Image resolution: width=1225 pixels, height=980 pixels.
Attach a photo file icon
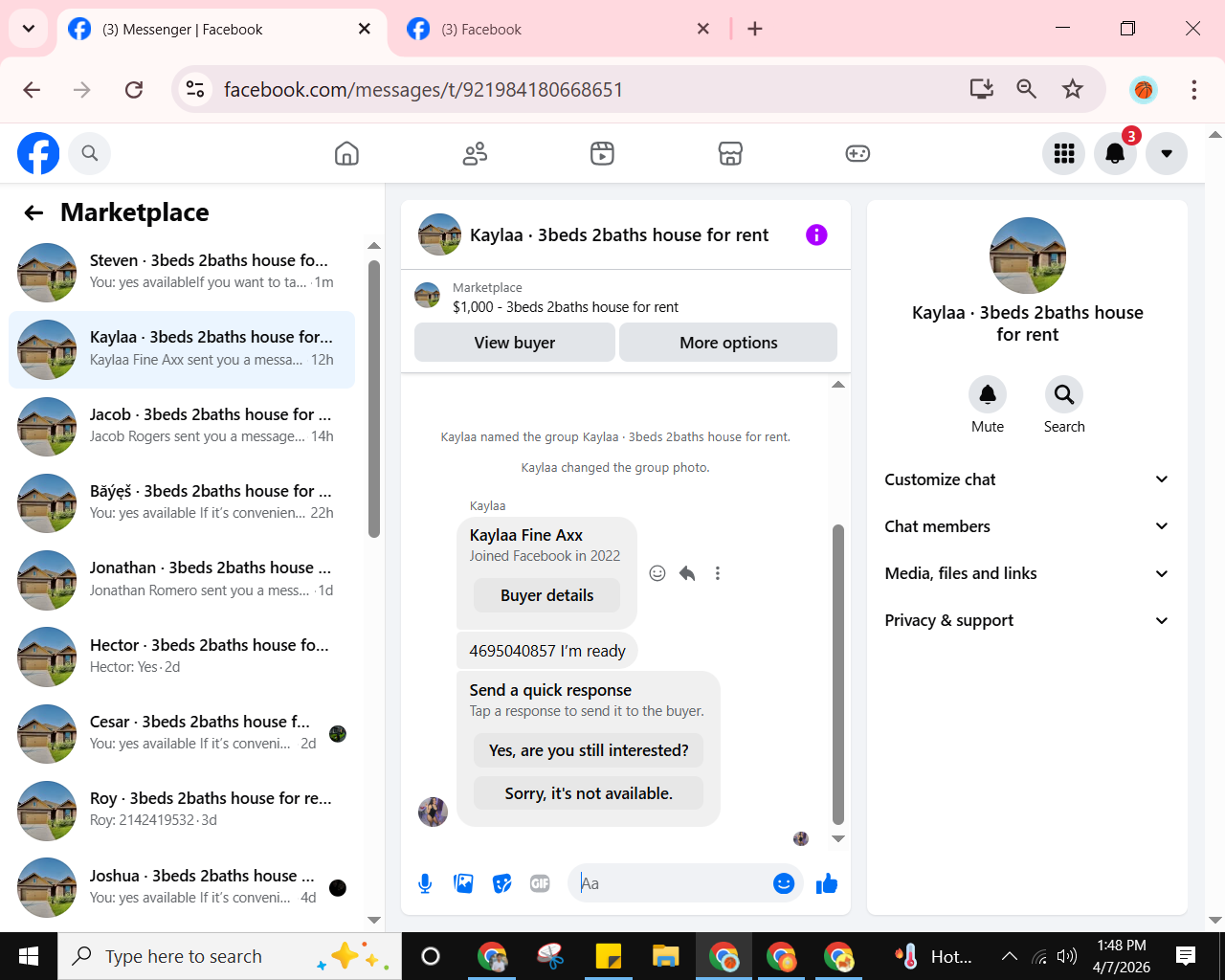[x=464, y=883]
